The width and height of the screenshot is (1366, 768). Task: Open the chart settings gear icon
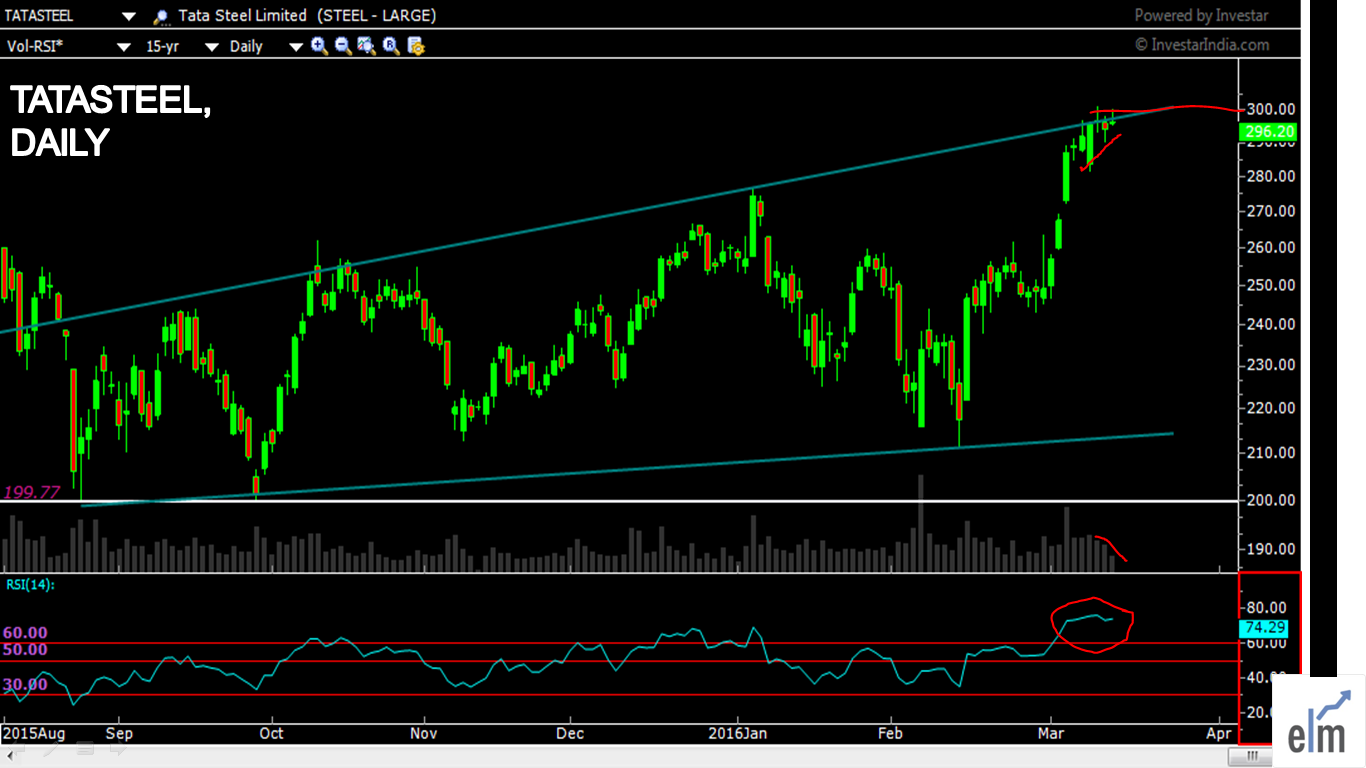click(416, 45)
